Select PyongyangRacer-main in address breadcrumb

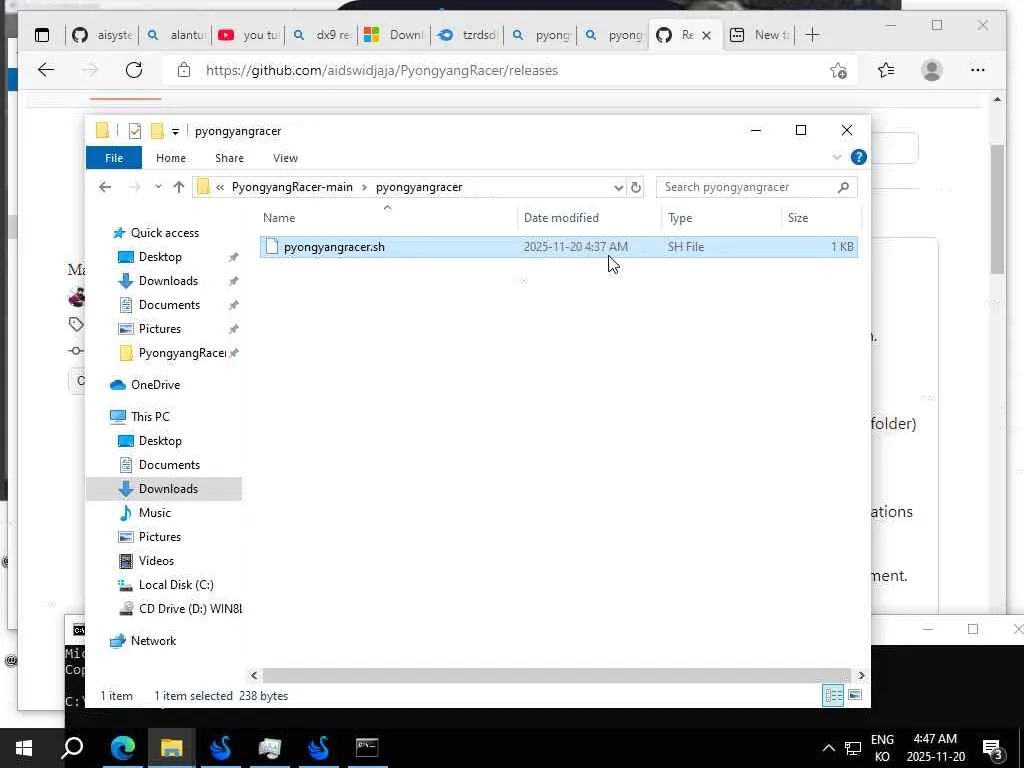[x=292, y=187]
